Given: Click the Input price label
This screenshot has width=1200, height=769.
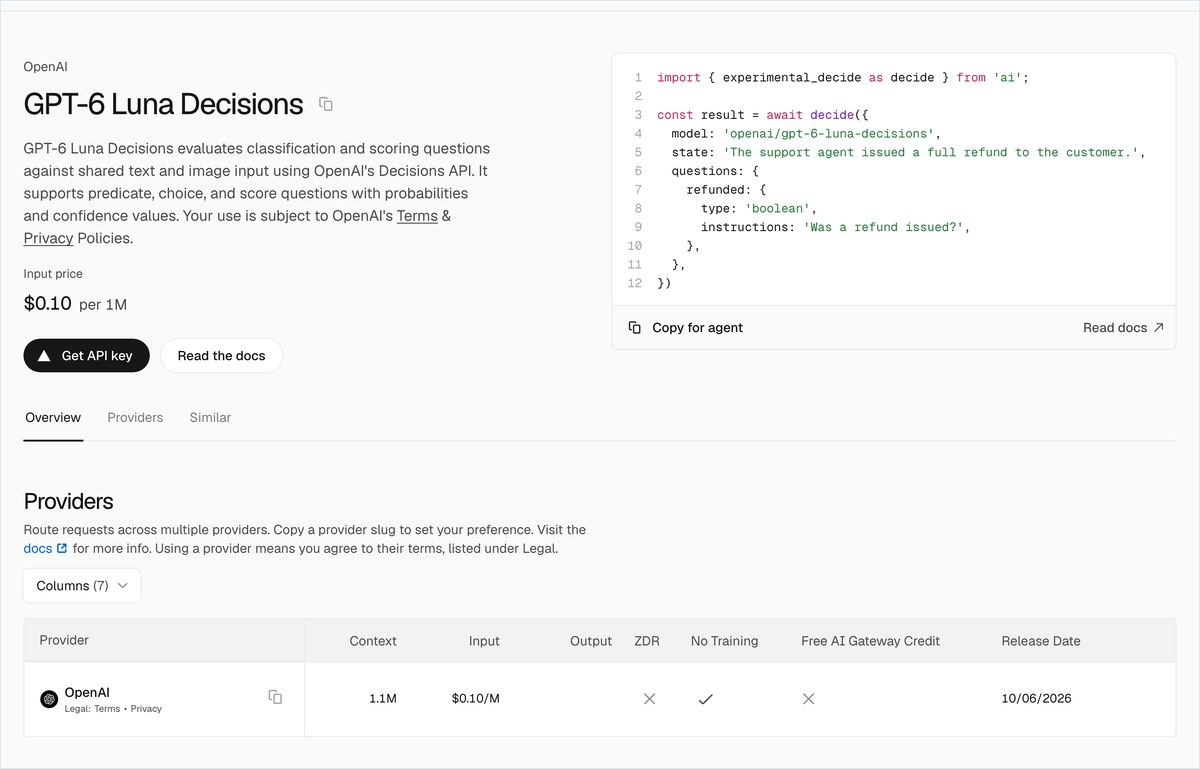Looking at the screenshot, I should [53, 274].
